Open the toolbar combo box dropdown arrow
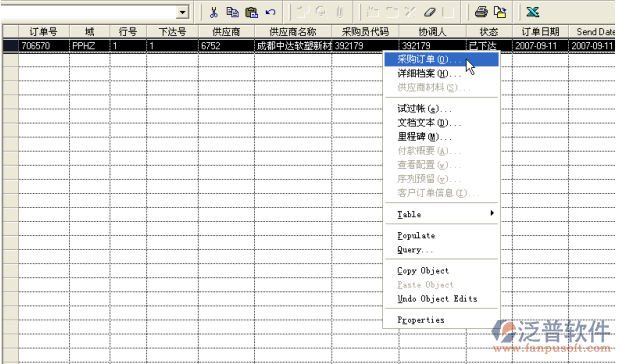 pyautogui.click(x=182, y=12)
